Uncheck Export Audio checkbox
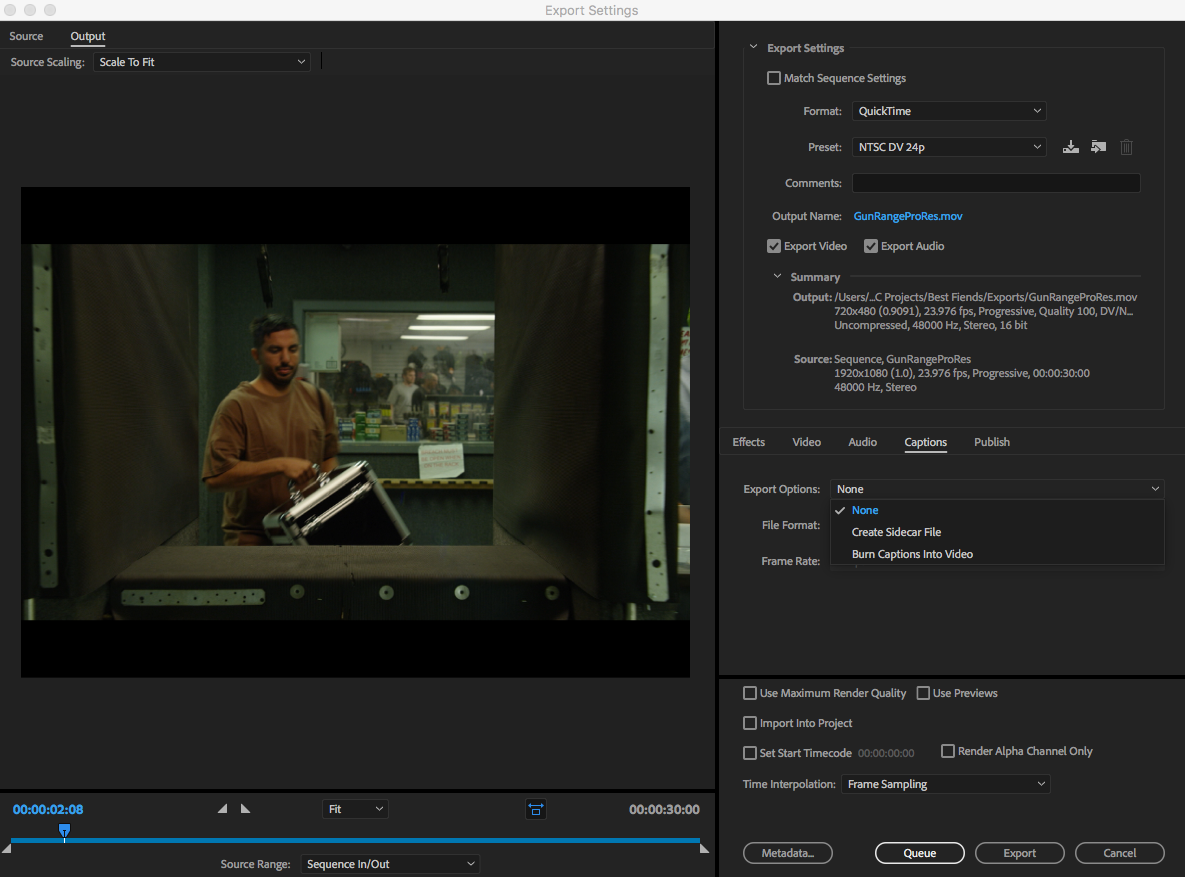This screenshot has height=877, width=1185. 871,246
